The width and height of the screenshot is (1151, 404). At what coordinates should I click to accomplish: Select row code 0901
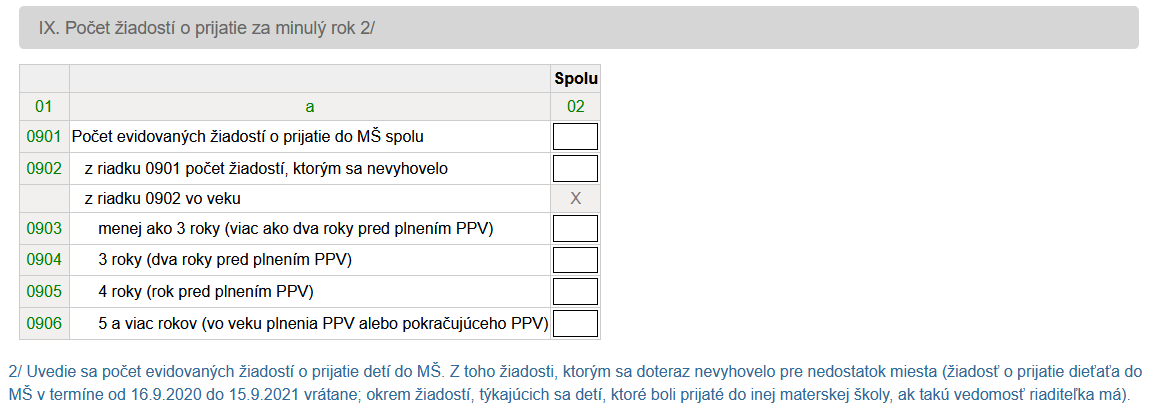click(44, 137)
